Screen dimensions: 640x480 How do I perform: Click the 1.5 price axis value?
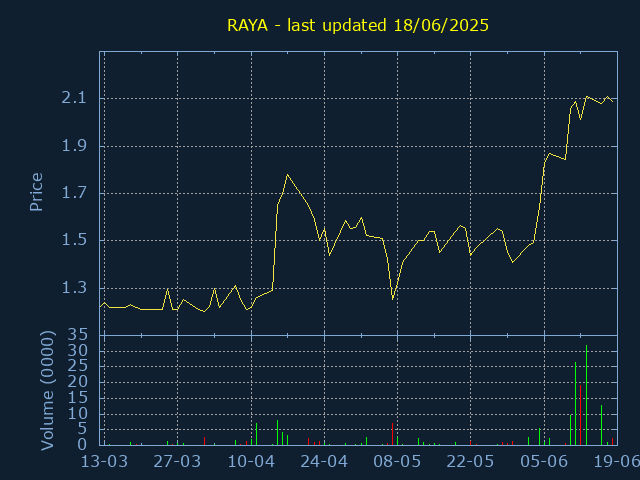[74, 240]
